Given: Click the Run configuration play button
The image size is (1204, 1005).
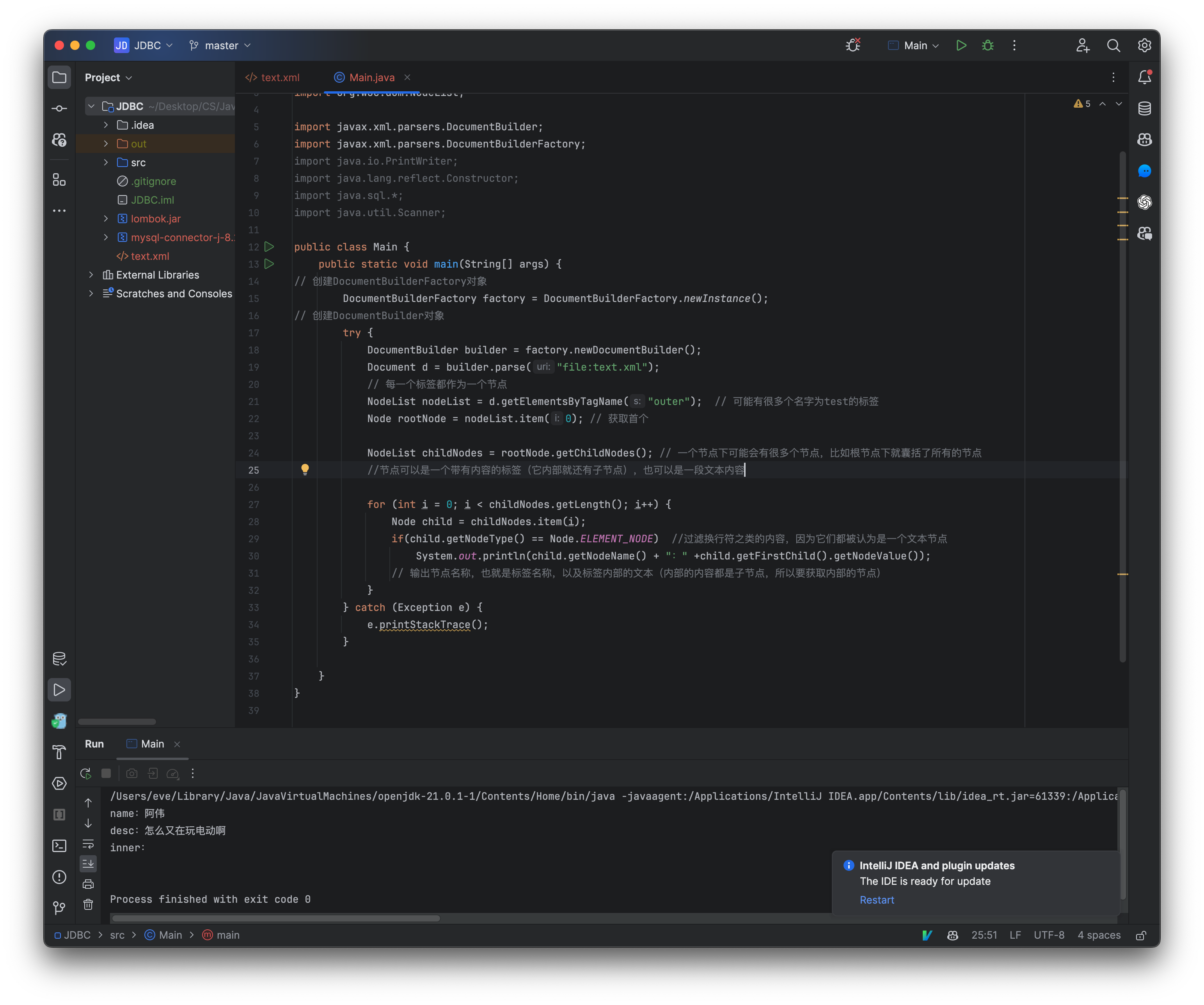Looking at the screenshot, I should click(961, 44).
